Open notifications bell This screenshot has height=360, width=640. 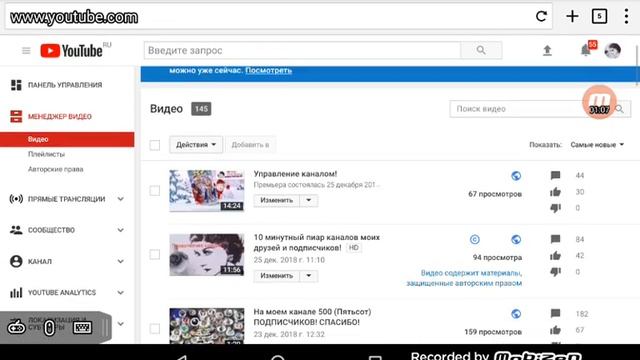[586, 51]
